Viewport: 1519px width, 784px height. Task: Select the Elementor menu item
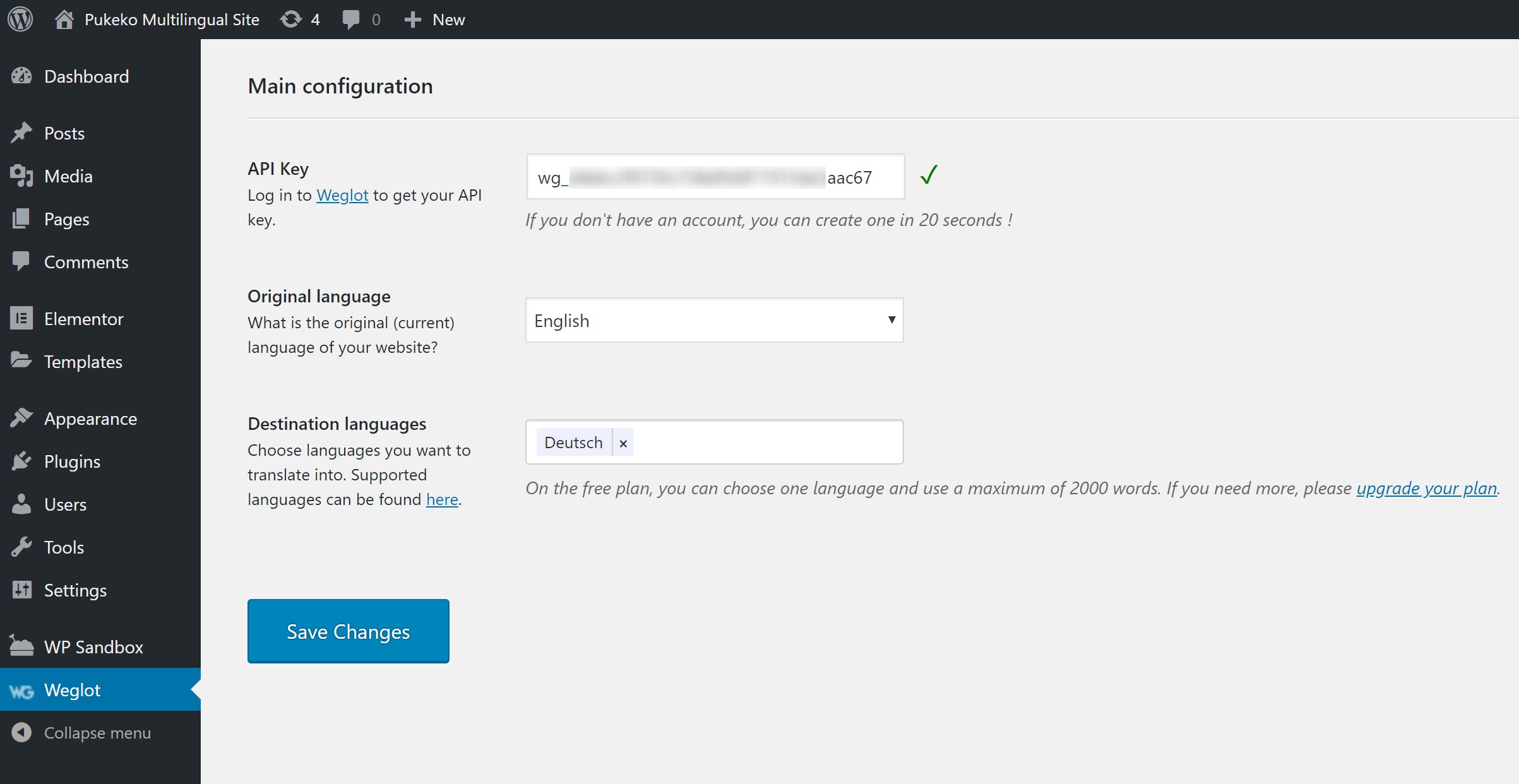coord(100,319)
